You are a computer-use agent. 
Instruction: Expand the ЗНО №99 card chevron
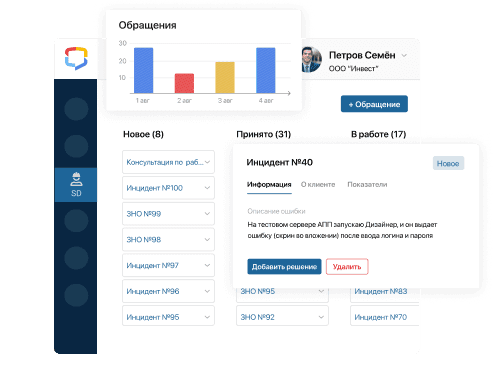(x=207, y=214)
